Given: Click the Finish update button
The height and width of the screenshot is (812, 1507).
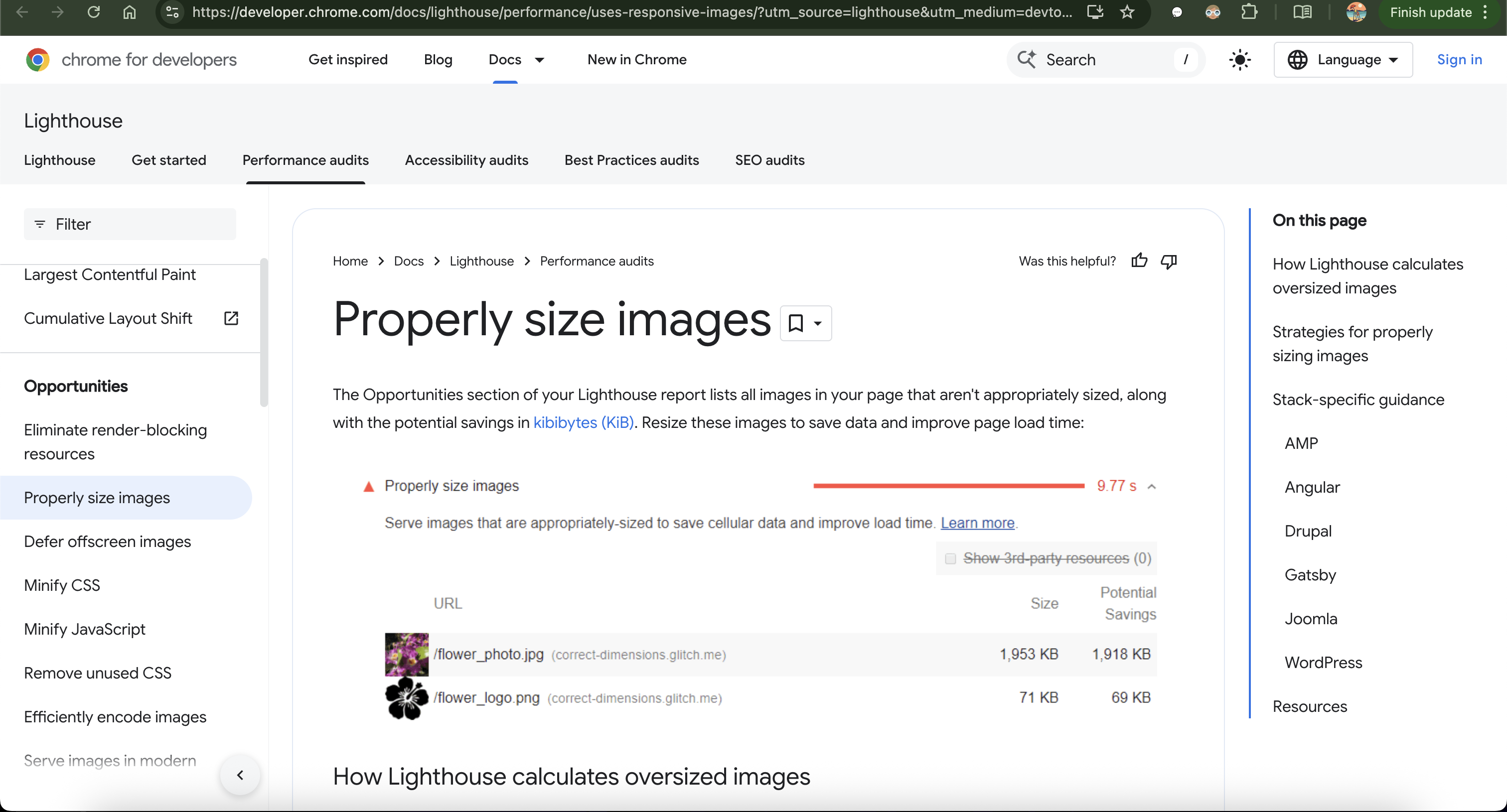Looking at the screenshot, I should coord(1430,12).
